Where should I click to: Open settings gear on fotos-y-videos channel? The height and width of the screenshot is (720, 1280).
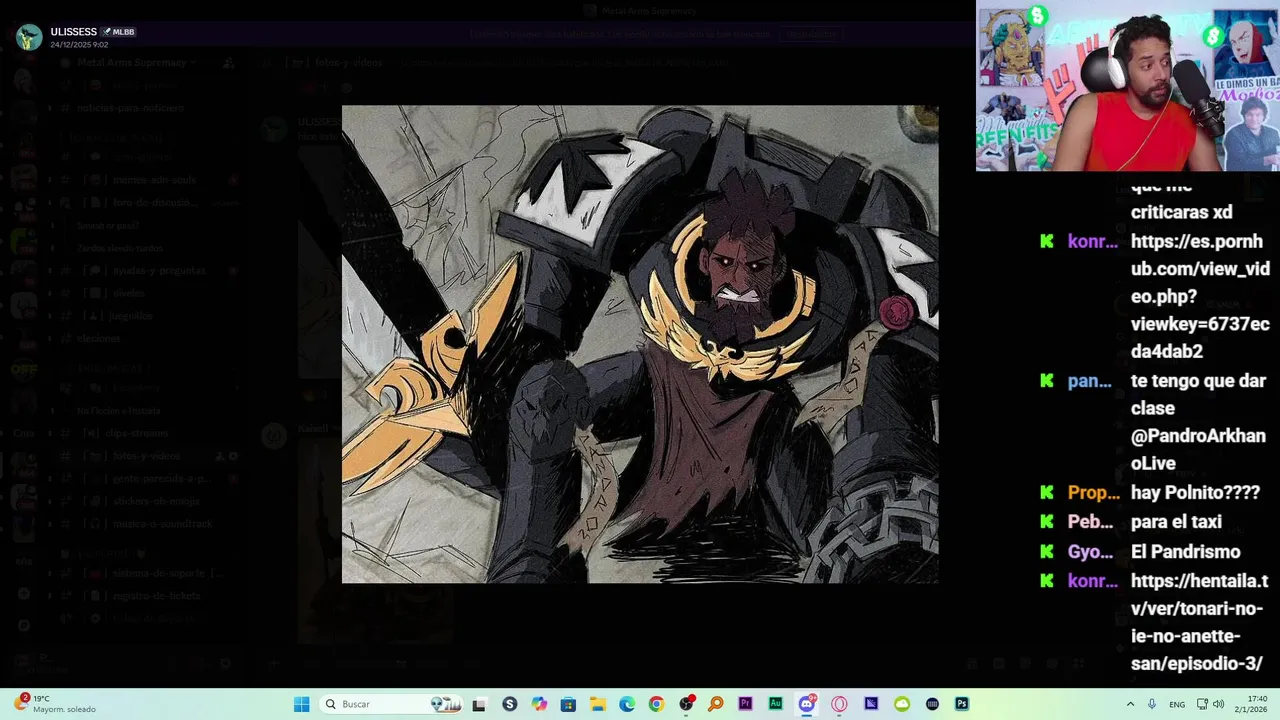click(x=234, y=456)
